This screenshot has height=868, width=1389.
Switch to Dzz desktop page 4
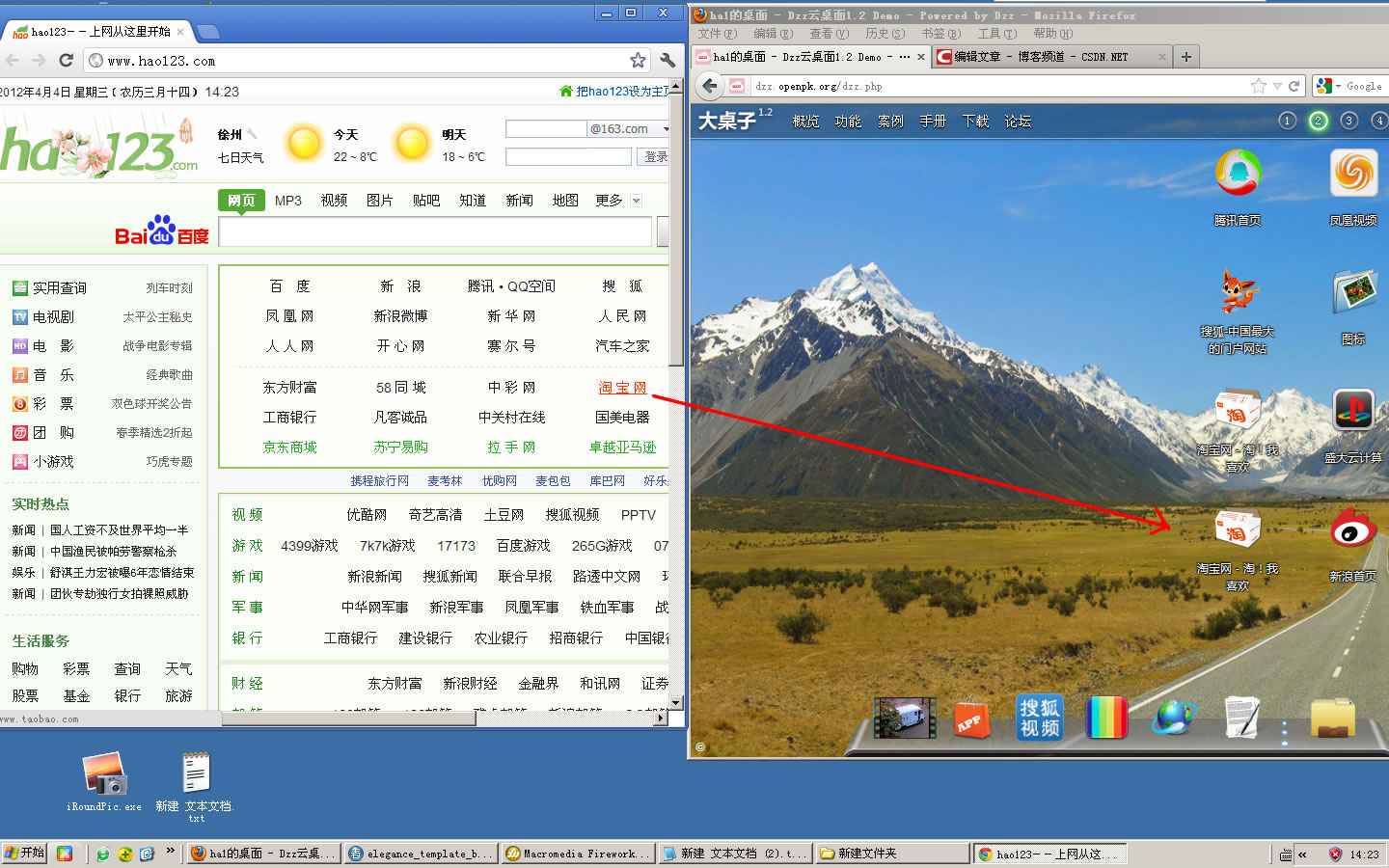tap(1379, 121)
